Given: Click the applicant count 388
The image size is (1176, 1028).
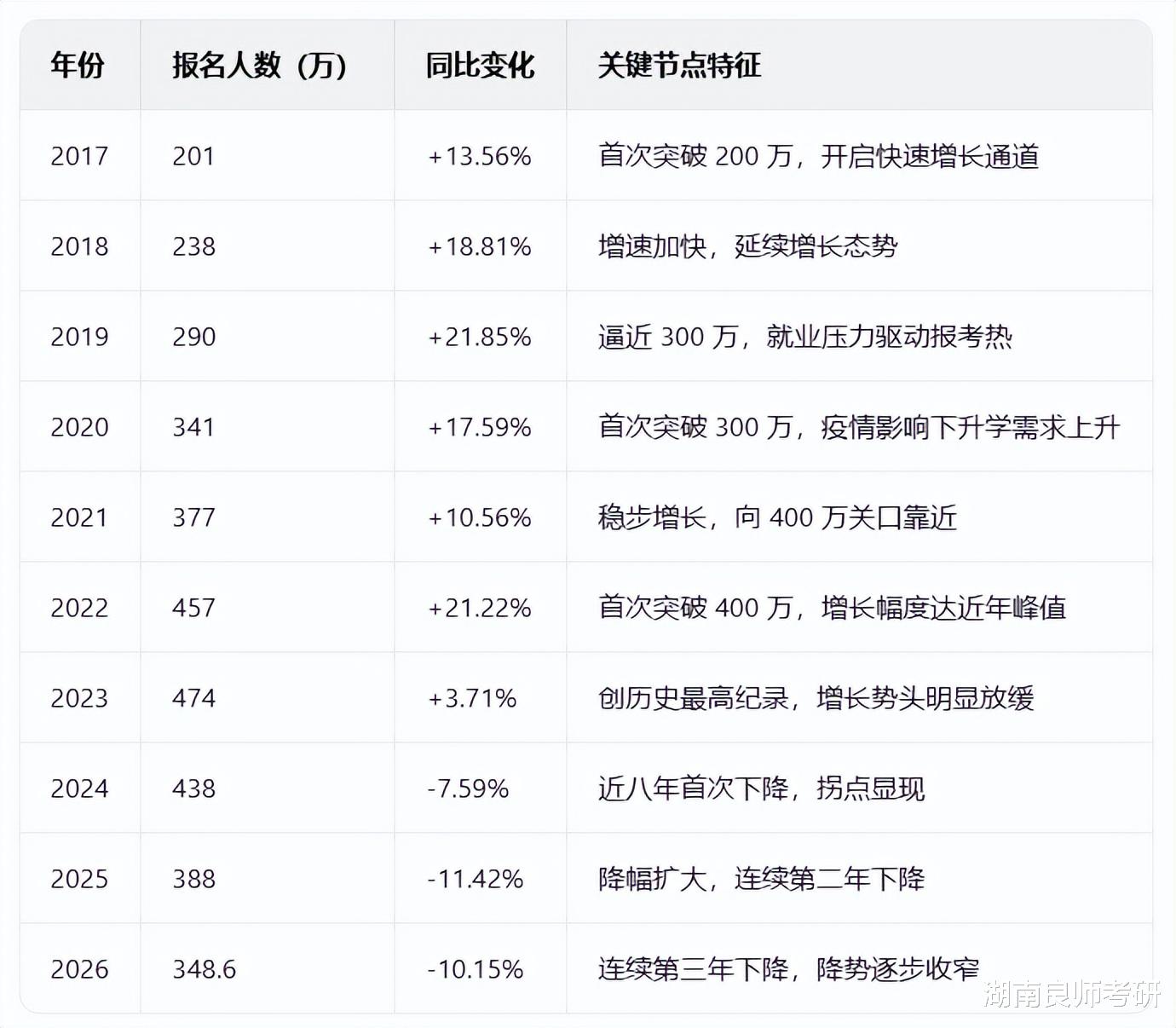Looking at the screenshot, I should pos(193,879).
